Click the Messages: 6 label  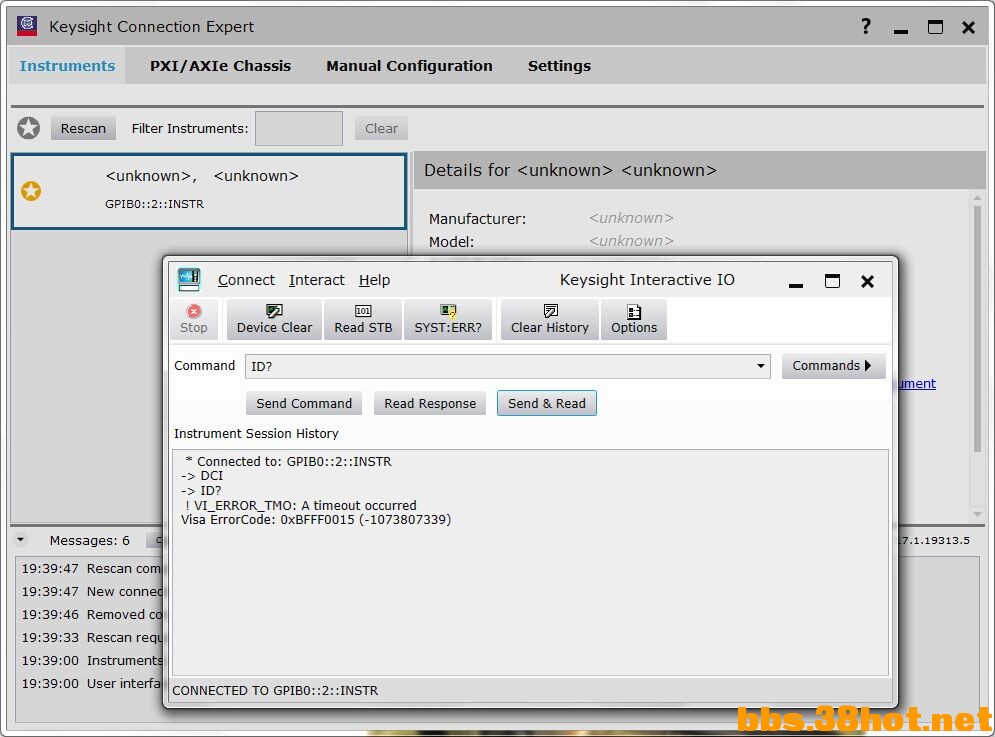[89, 540]
